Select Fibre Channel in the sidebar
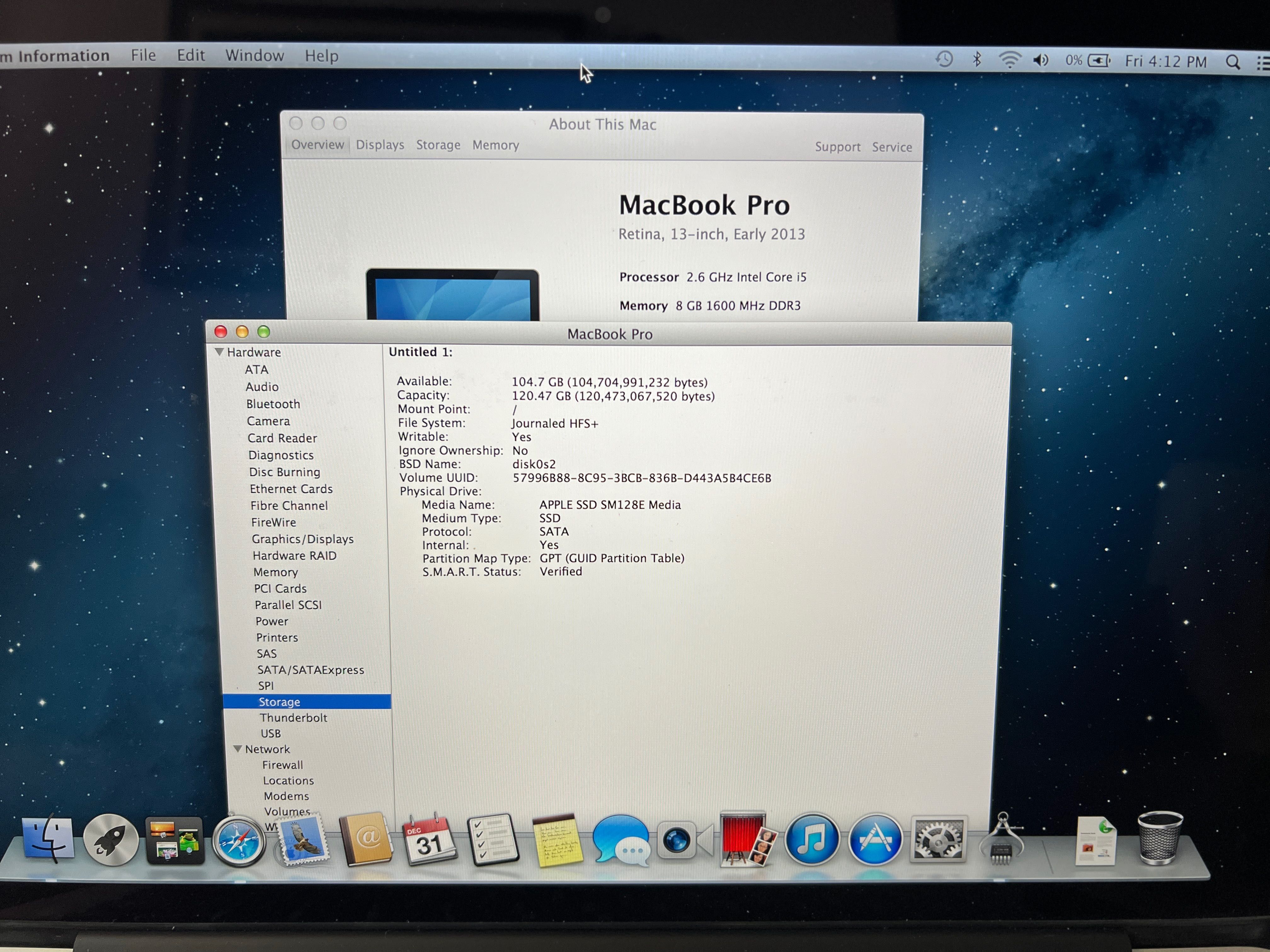The image size is (1270, 952). 289,506
